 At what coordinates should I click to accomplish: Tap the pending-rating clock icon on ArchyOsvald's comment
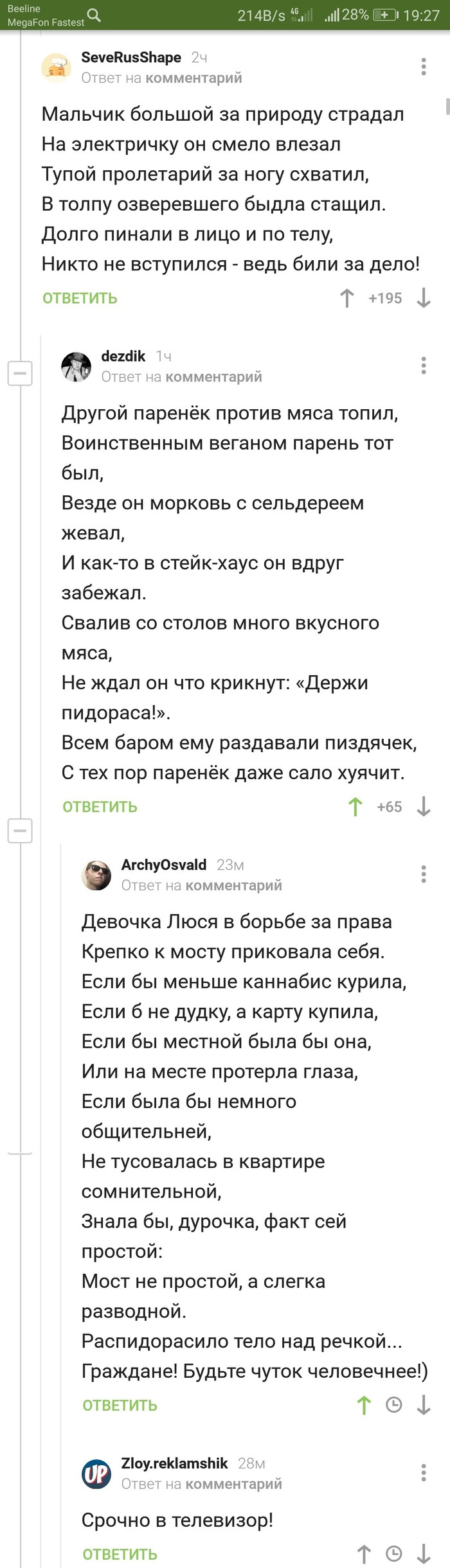pyautogui.click(x=393, y=1405)
